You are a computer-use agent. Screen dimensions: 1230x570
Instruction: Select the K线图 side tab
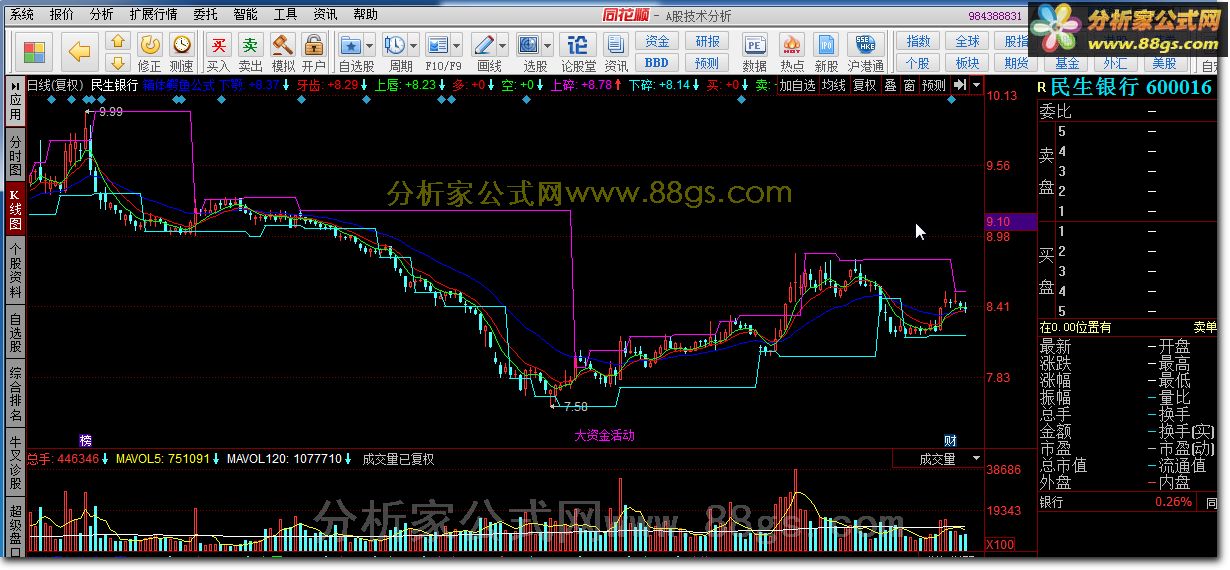[15, 209]
